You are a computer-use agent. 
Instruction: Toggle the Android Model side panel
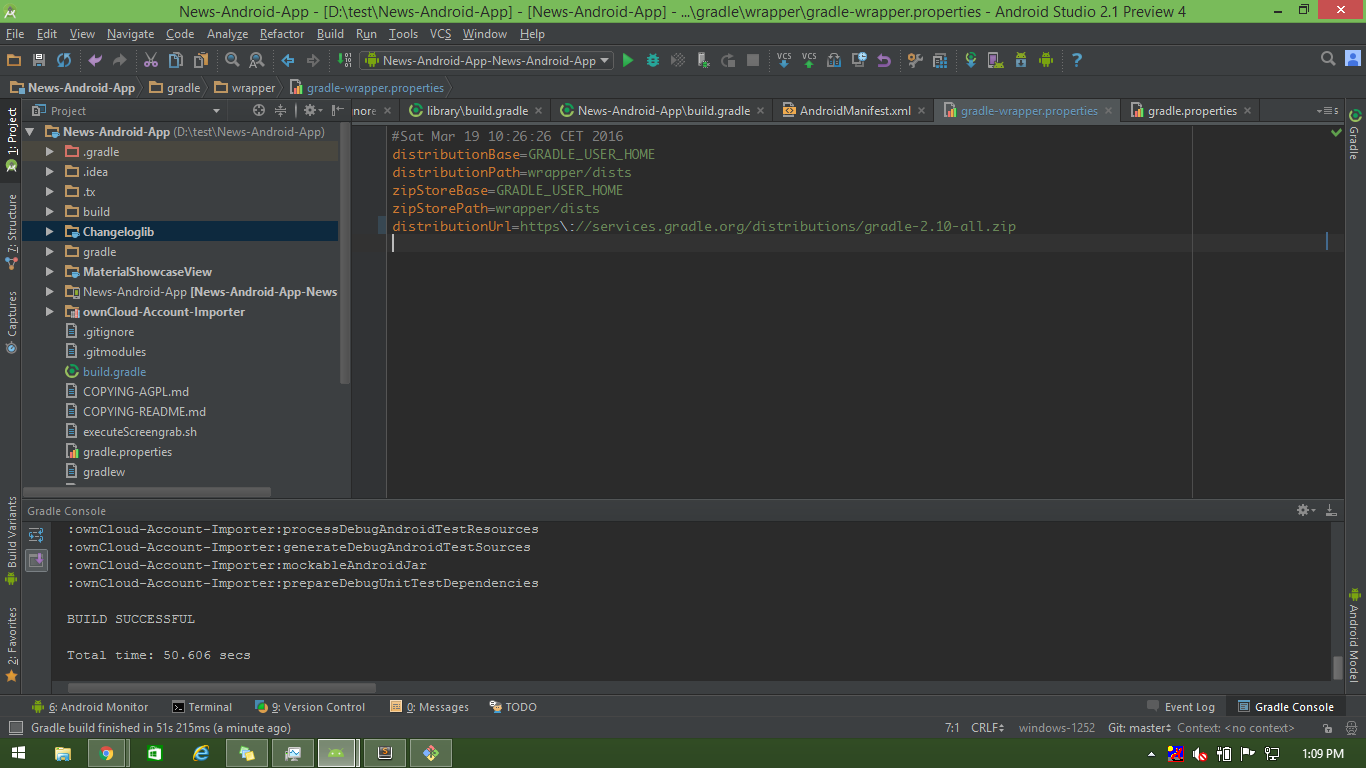1354,634
